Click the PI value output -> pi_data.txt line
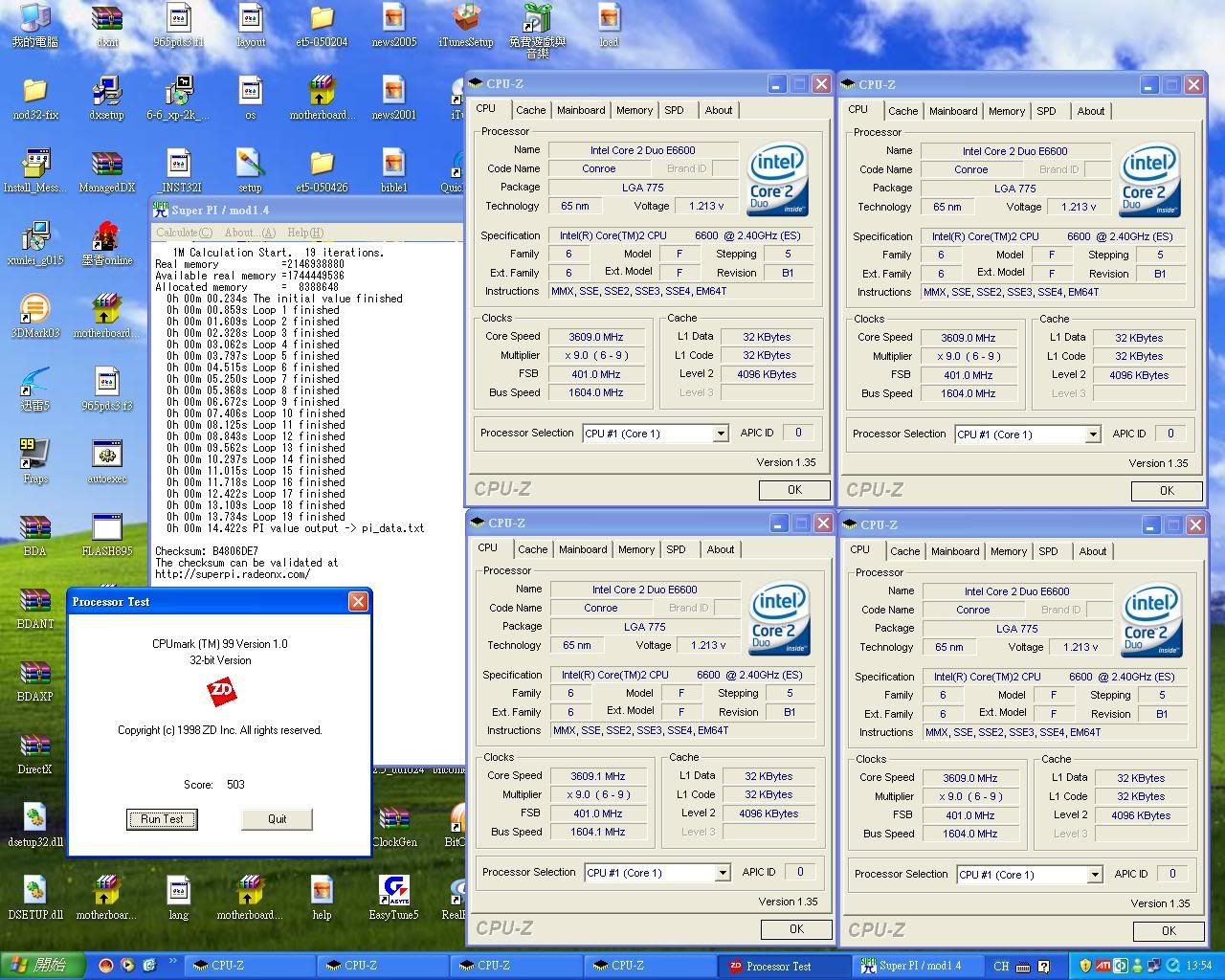 (x=296, y=528)
